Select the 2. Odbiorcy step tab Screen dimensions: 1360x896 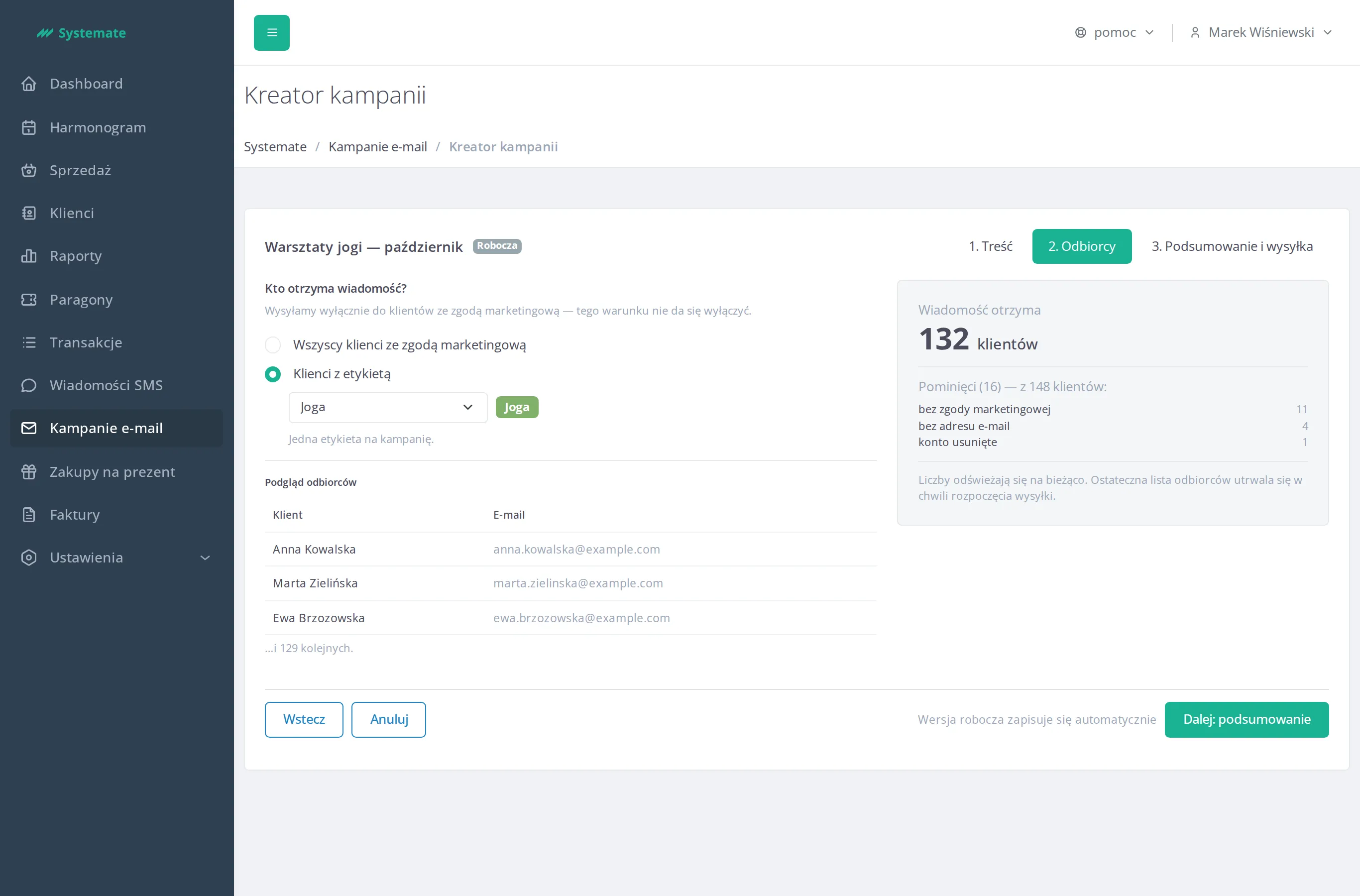coord(1082,246)
